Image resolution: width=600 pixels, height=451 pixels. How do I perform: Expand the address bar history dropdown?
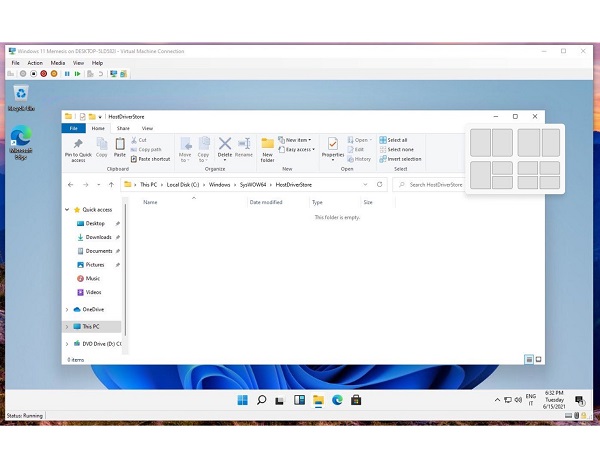coord(365,184)
